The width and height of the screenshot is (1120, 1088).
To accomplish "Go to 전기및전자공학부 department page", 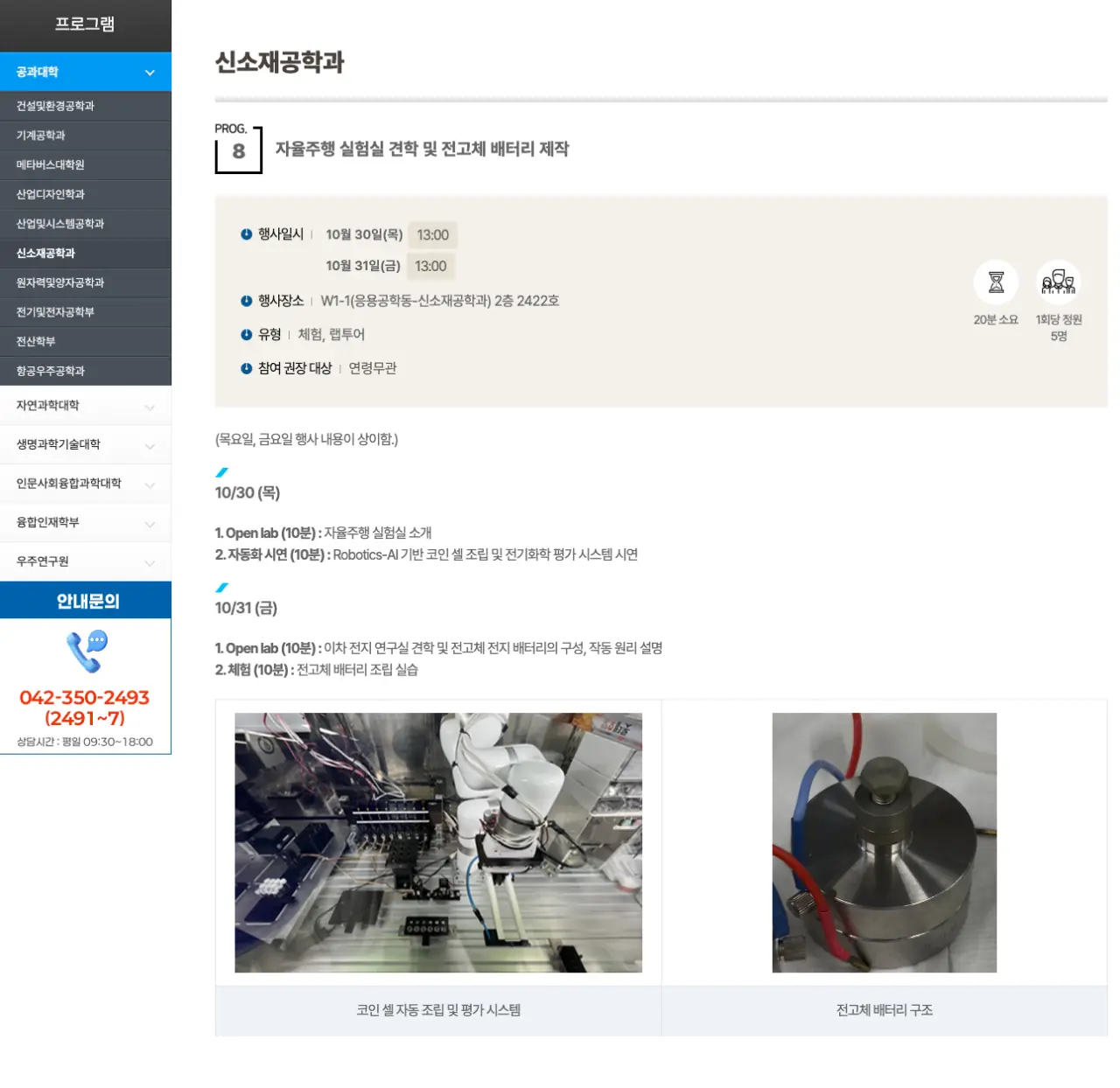I will coord(55,312).
